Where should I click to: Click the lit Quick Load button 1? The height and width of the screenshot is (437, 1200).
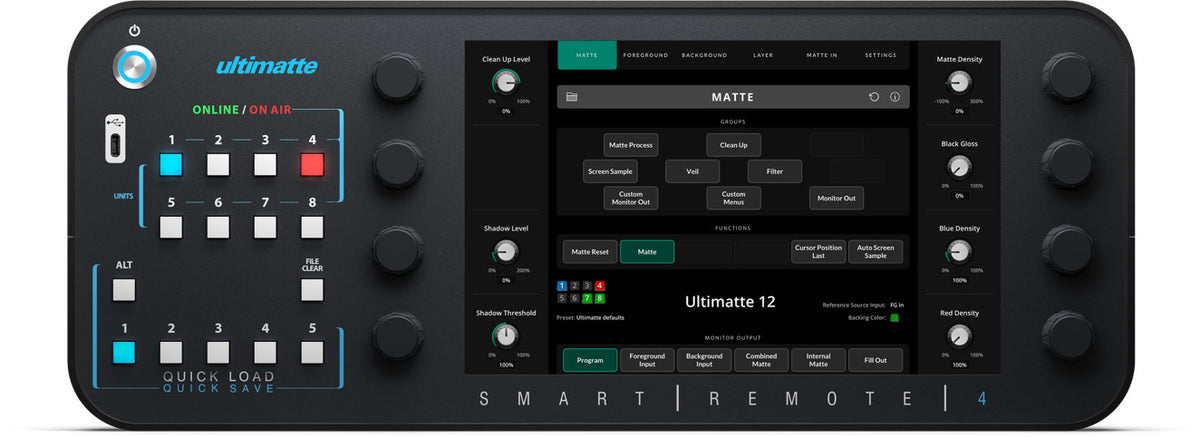click(x=124, y=352)
